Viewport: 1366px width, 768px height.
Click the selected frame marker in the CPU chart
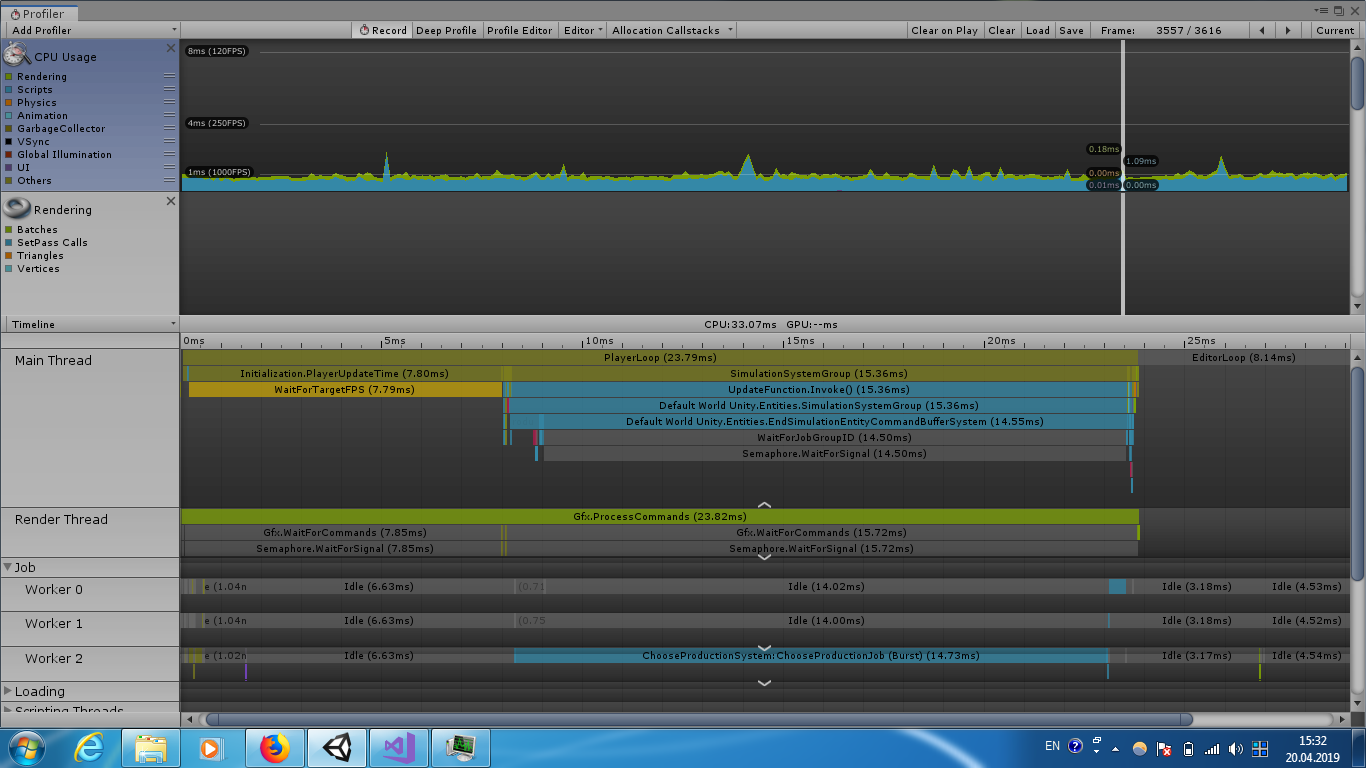1123,178
